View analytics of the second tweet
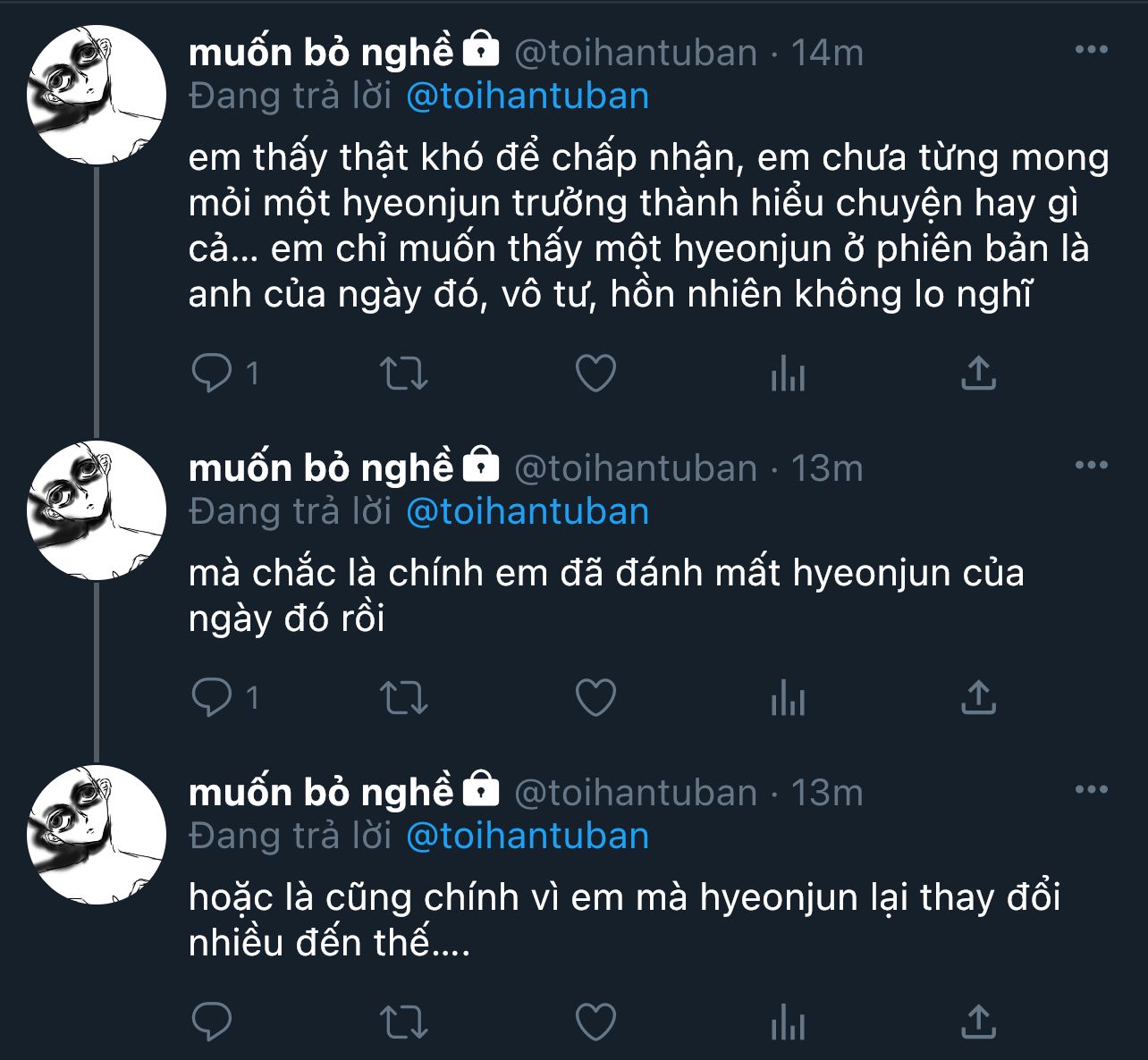 [x=788, y=697]
